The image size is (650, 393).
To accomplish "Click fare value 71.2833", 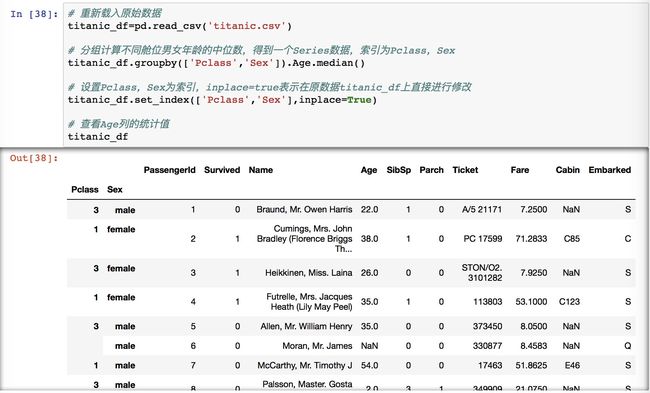I will tap(531, 239).
